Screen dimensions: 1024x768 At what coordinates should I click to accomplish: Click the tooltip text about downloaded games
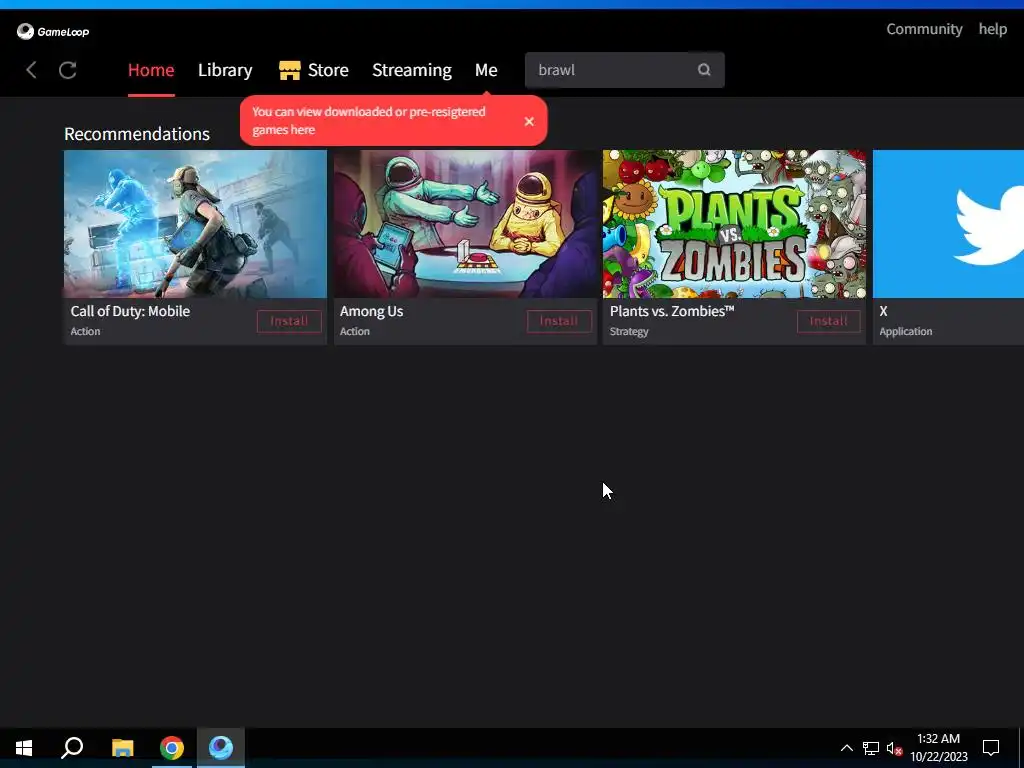pyautogui.click(x=368, y=121)
